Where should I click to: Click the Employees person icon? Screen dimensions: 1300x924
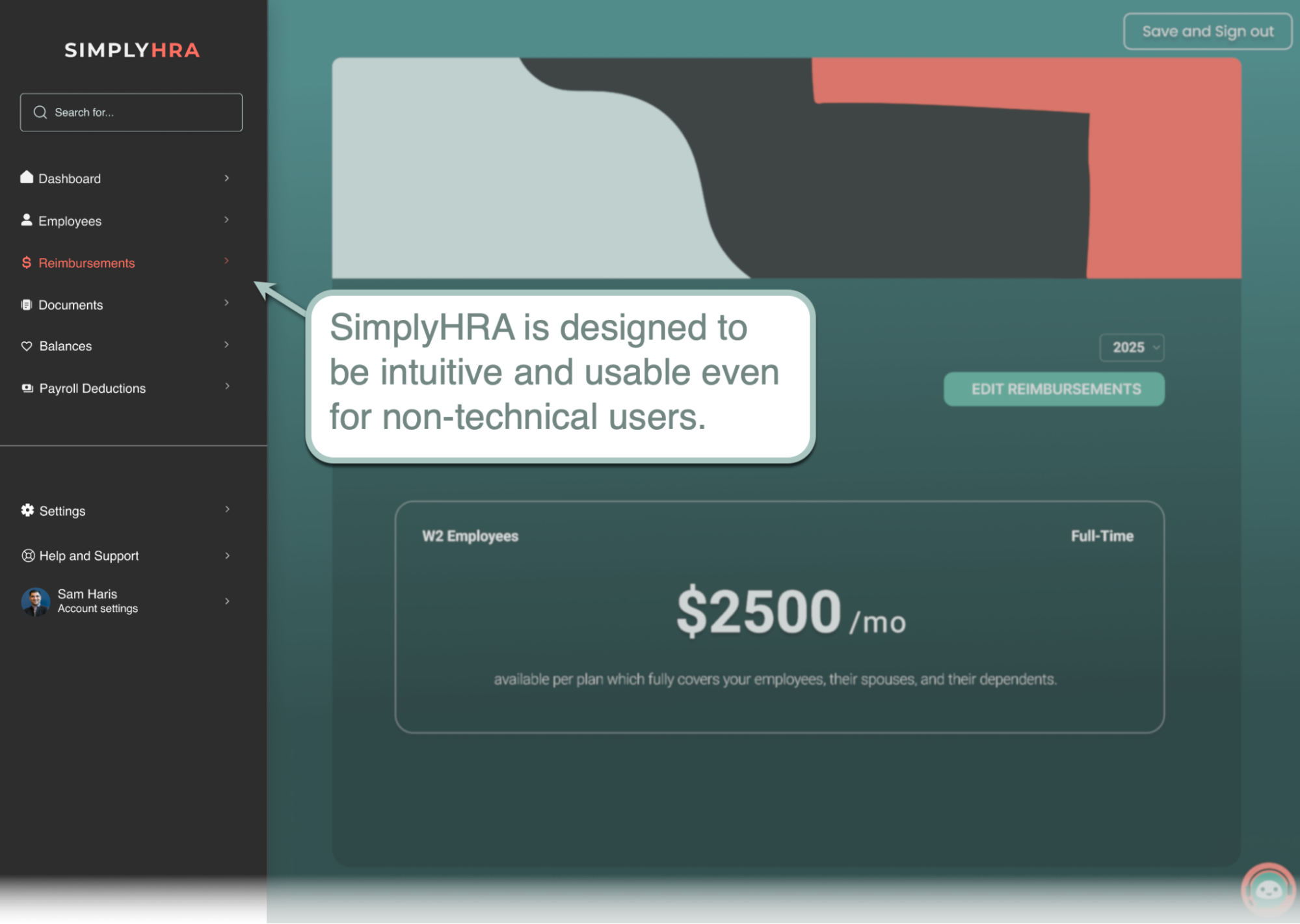click(x=27, y=220)
